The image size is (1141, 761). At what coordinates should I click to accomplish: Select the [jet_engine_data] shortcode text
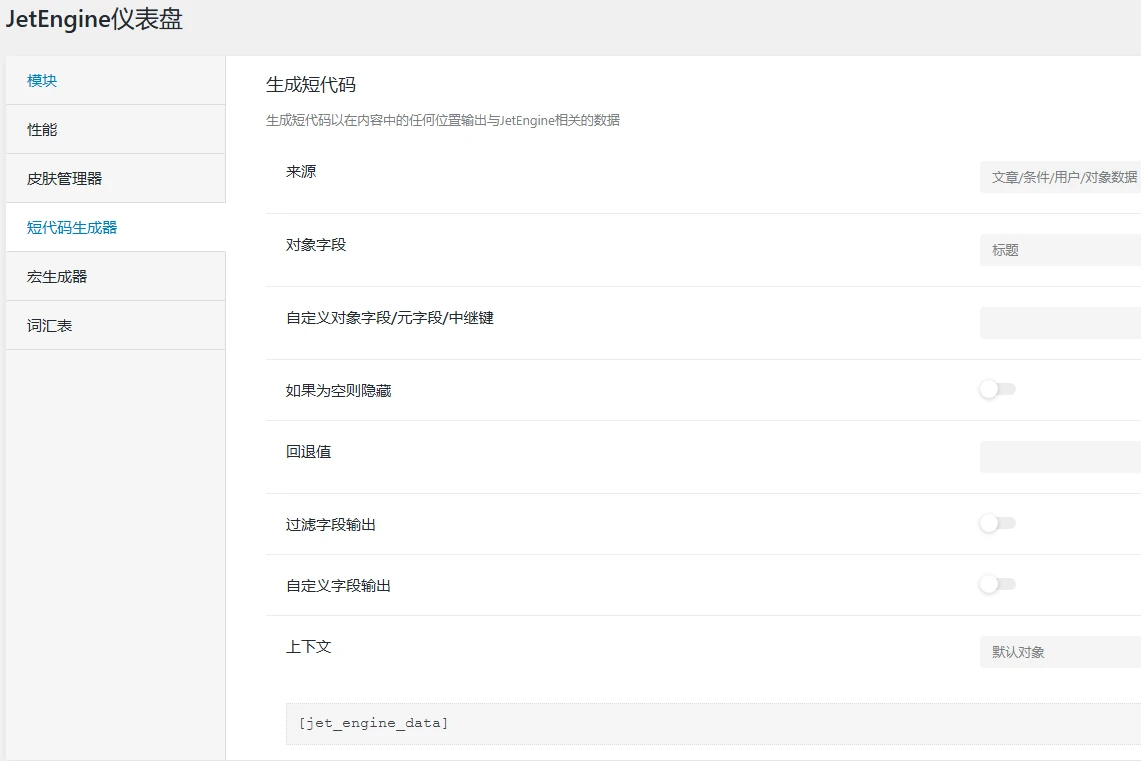point(372,722)
